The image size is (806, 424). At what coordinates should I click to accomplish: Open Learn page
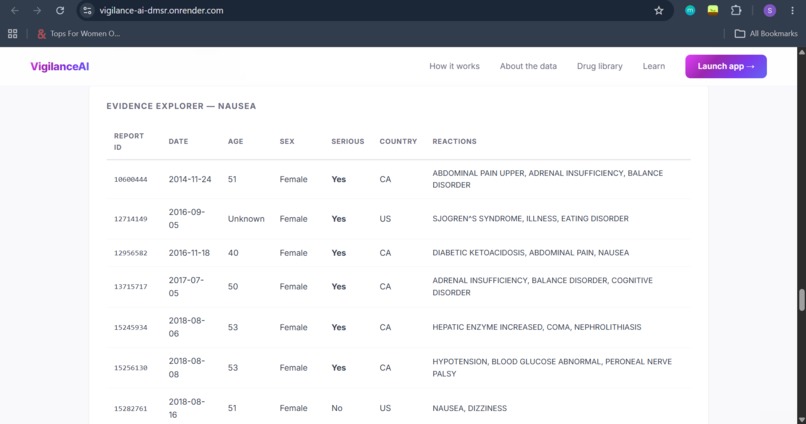pyautogui.click(x=653, y=66)
